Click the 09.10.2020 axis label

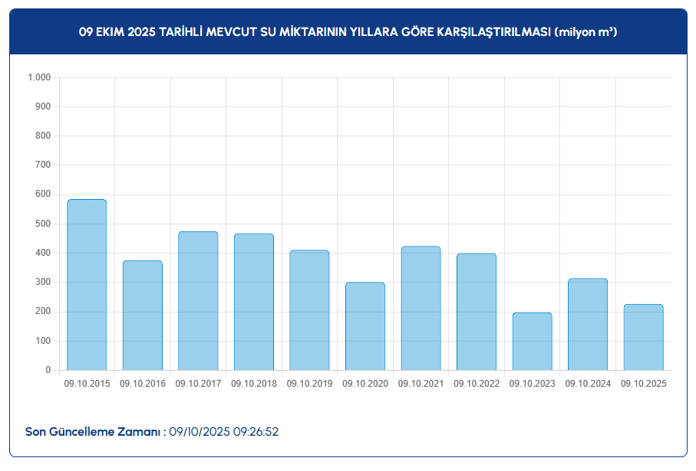tap(365, 384)
